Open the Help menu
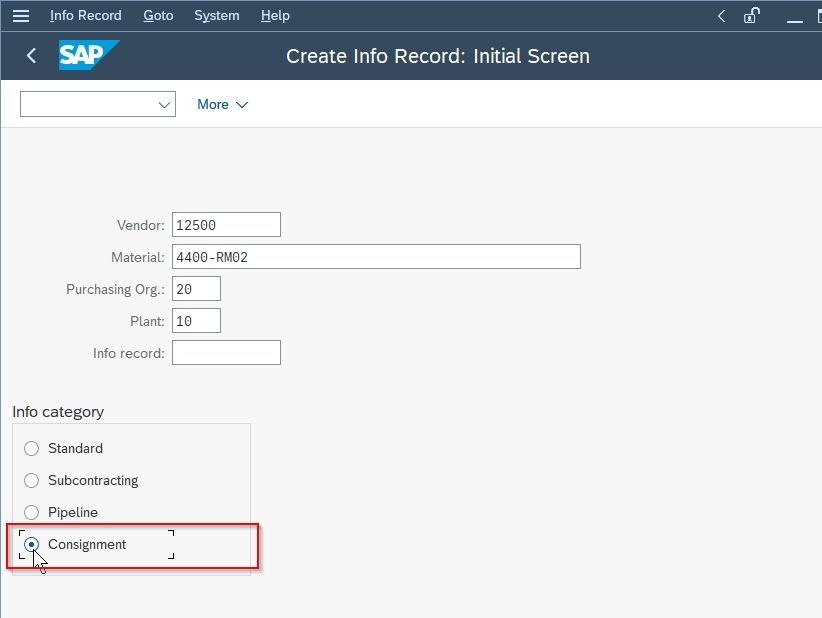 [x=275, y=16]
